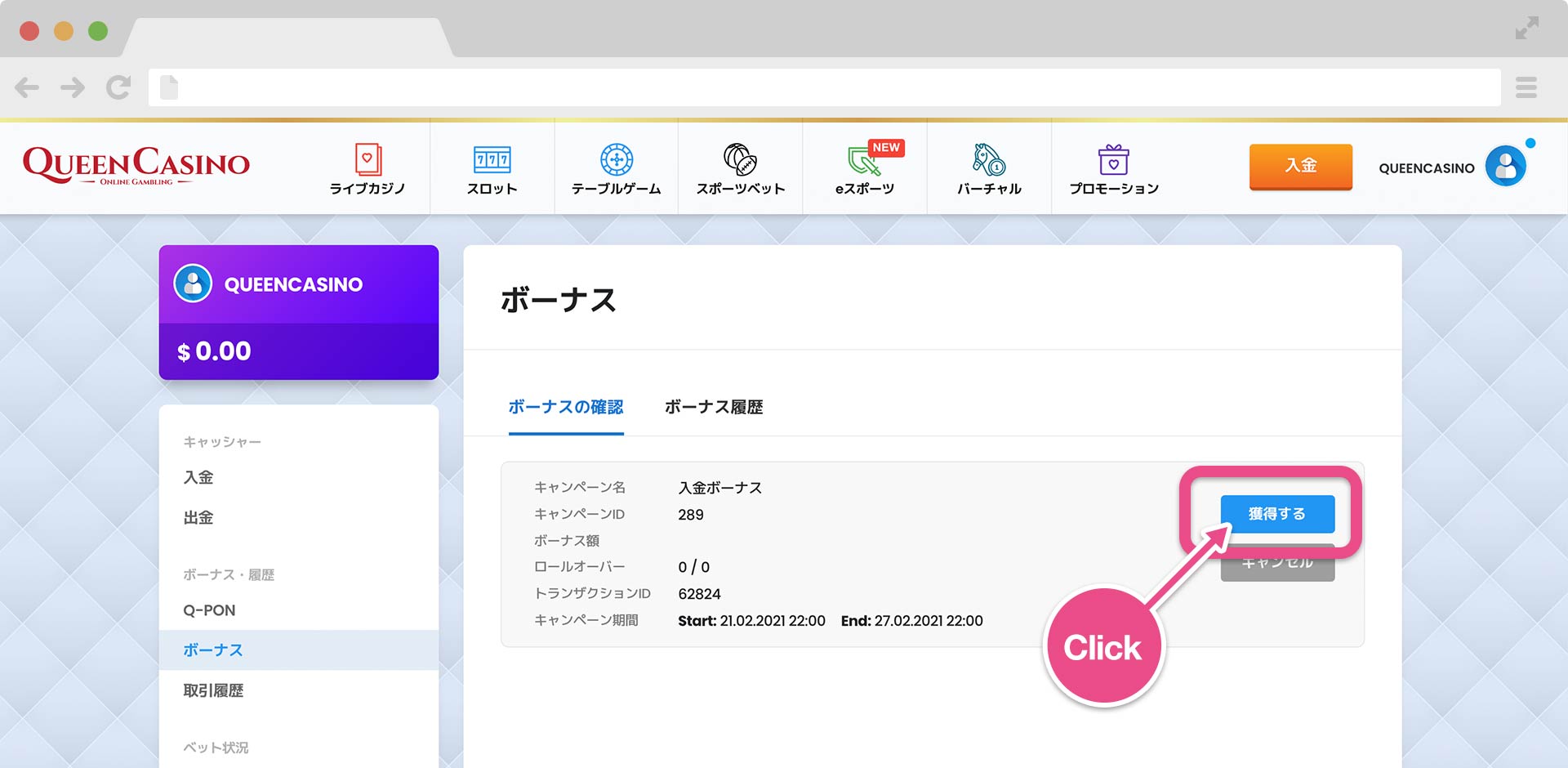Image resolution: width=1568 pixels, height=768 pixels.
Task: Click the rollover value 0 / 0
Action: 693,567
